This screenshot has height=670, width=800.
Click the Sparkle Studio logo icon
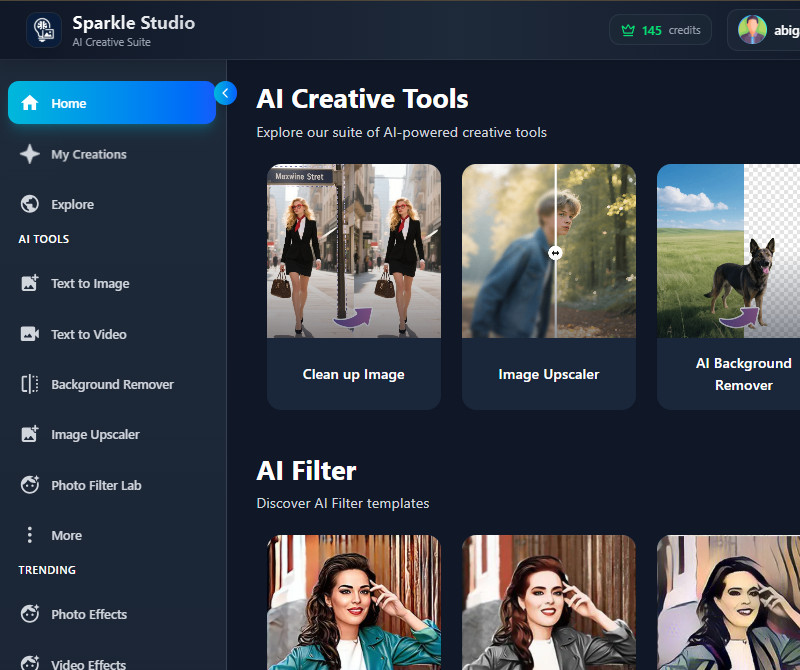(x=43, y=30)
